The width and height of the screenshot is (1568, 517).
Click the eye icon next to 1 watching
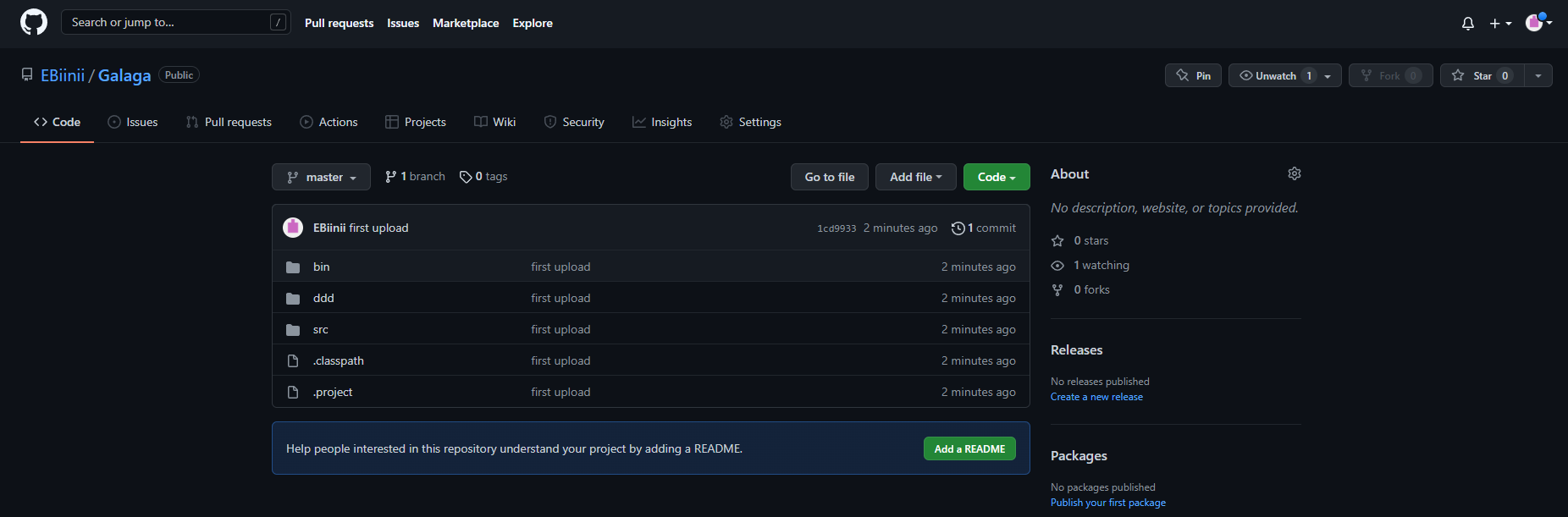[1057, 265]
